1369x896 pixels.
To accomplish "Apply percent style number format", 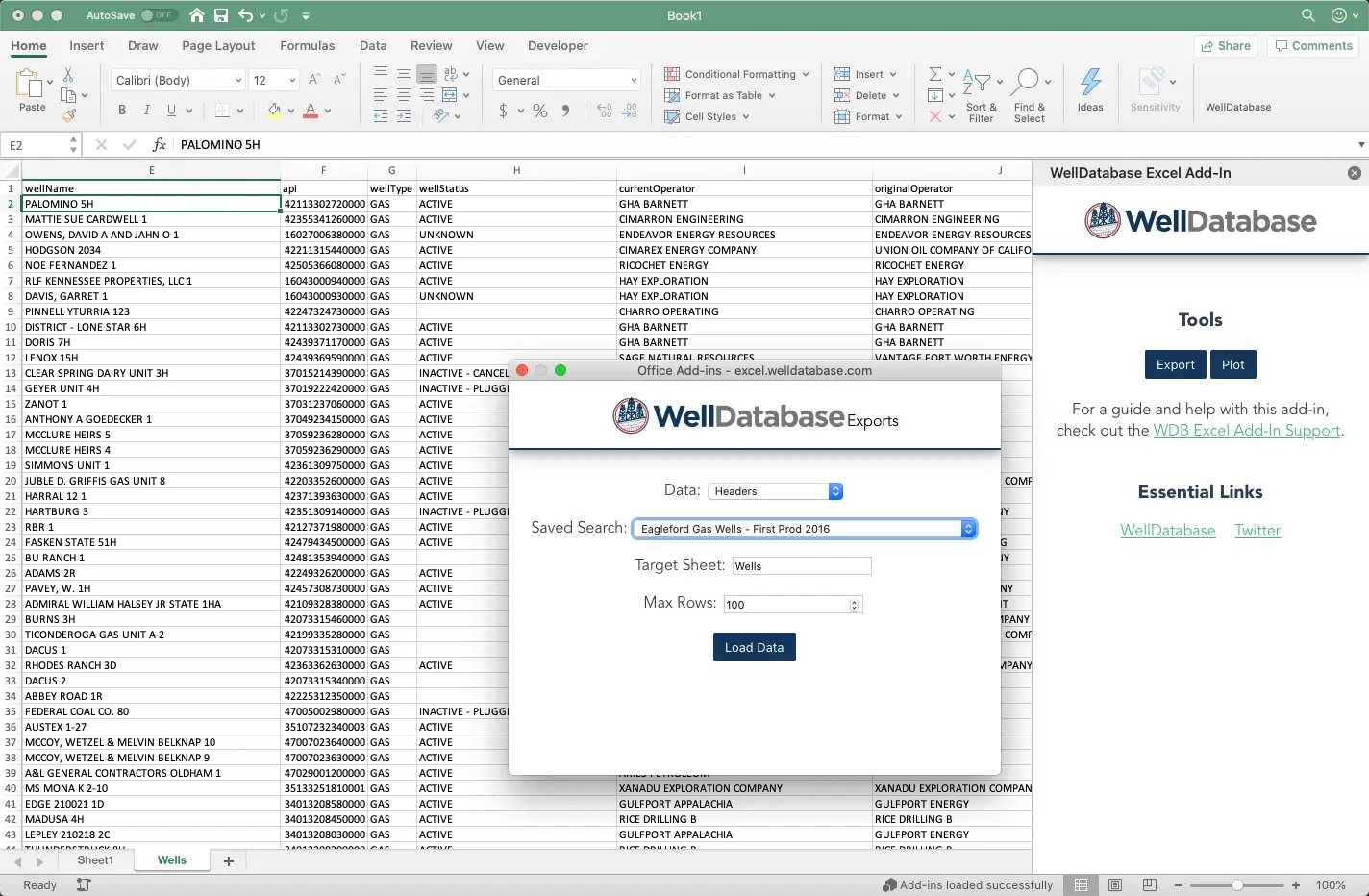I will [x=540, y=111].
